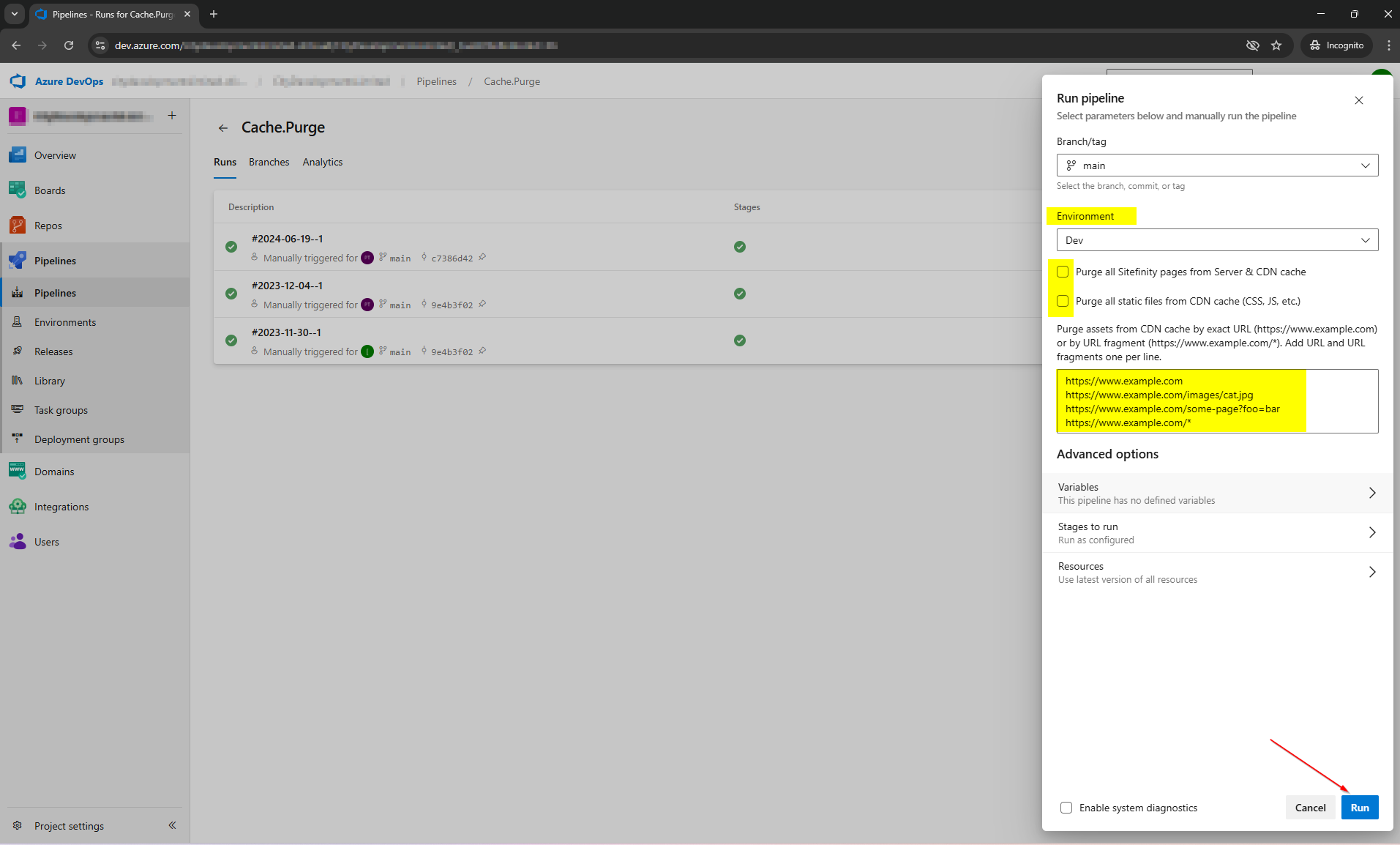
Task: Open the Integrations section
Action: point(61,506)
